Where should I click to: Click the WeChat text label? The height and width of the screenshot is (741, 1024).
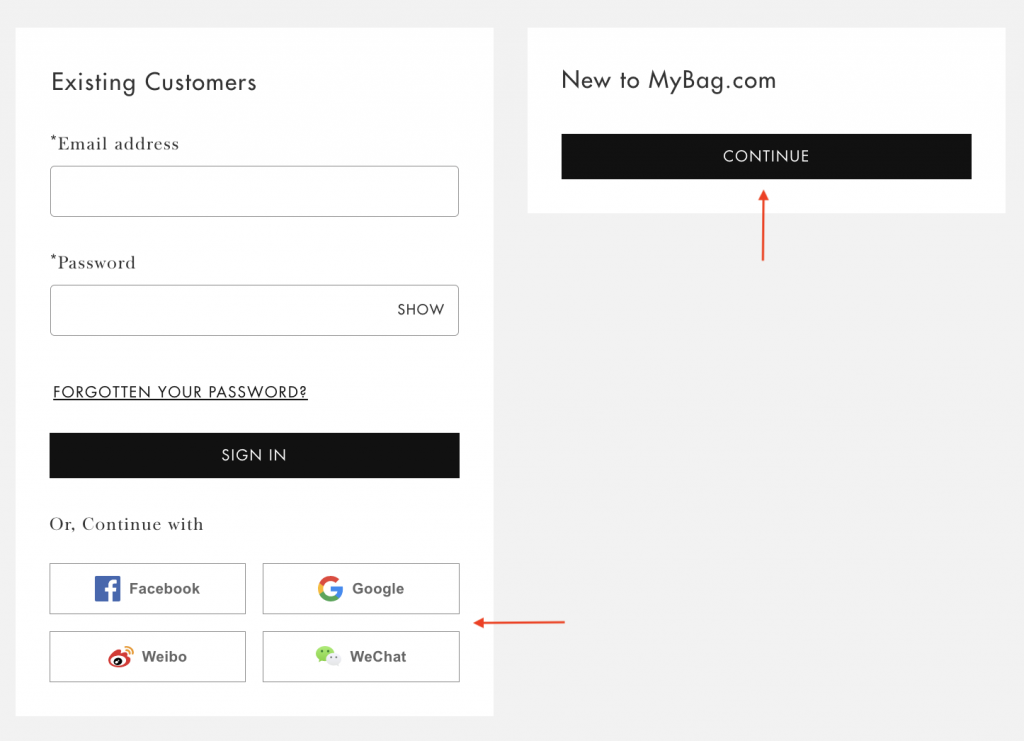click(x=378, y=657)
